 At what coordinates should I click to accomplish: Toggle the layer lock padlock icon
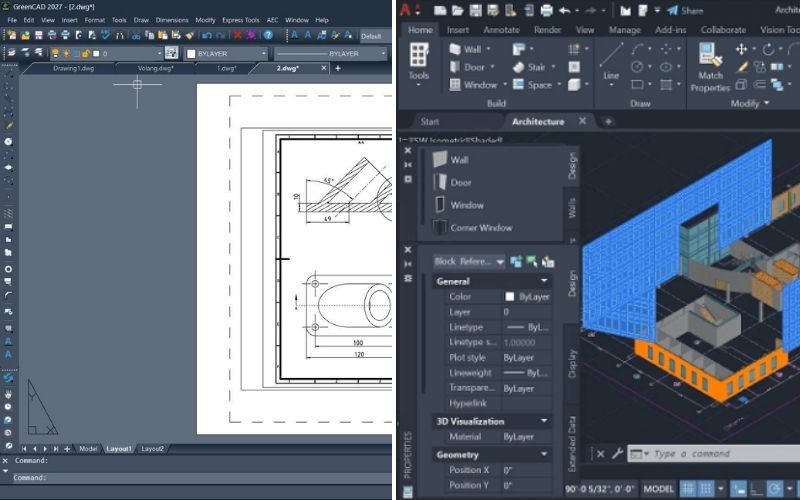[x=86, y=53]
